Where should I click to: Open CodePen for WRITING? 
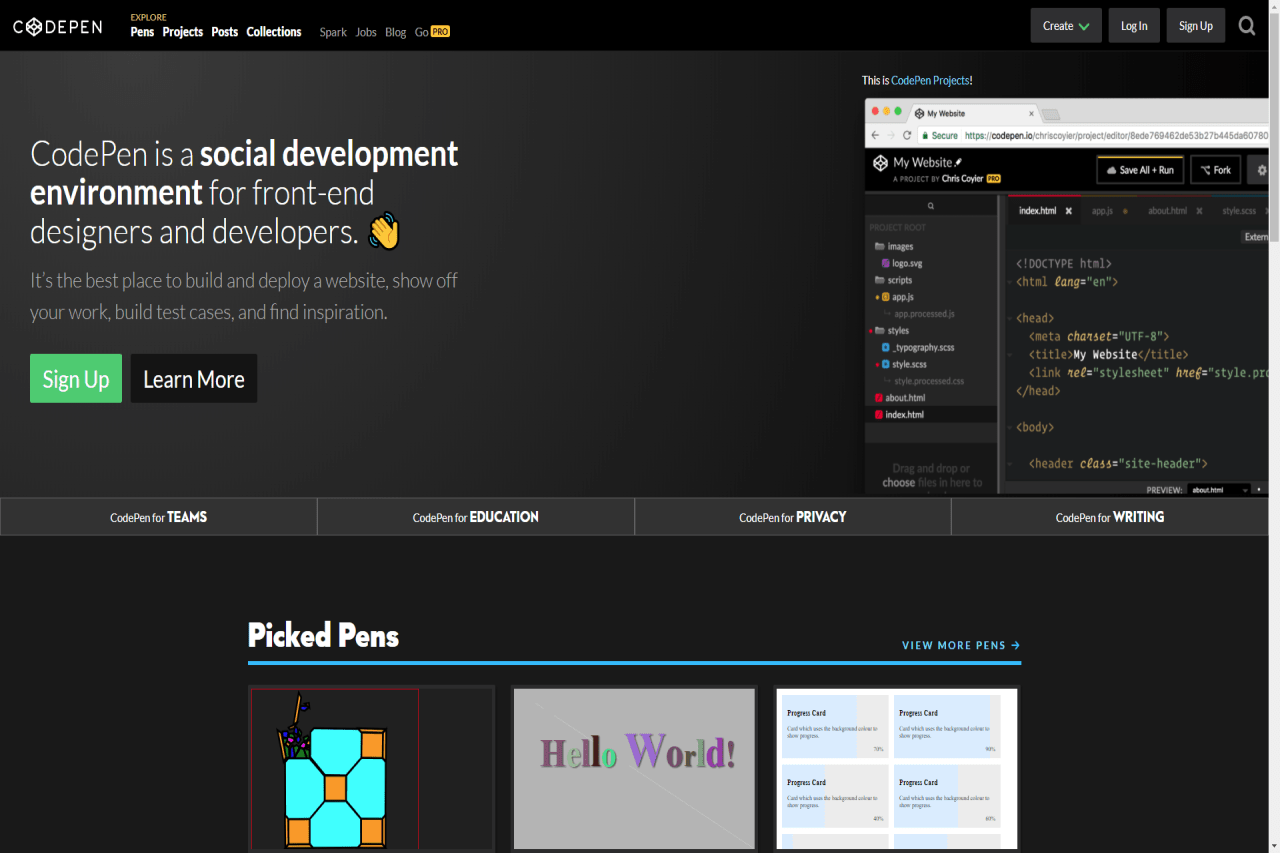coord(1110,517)
